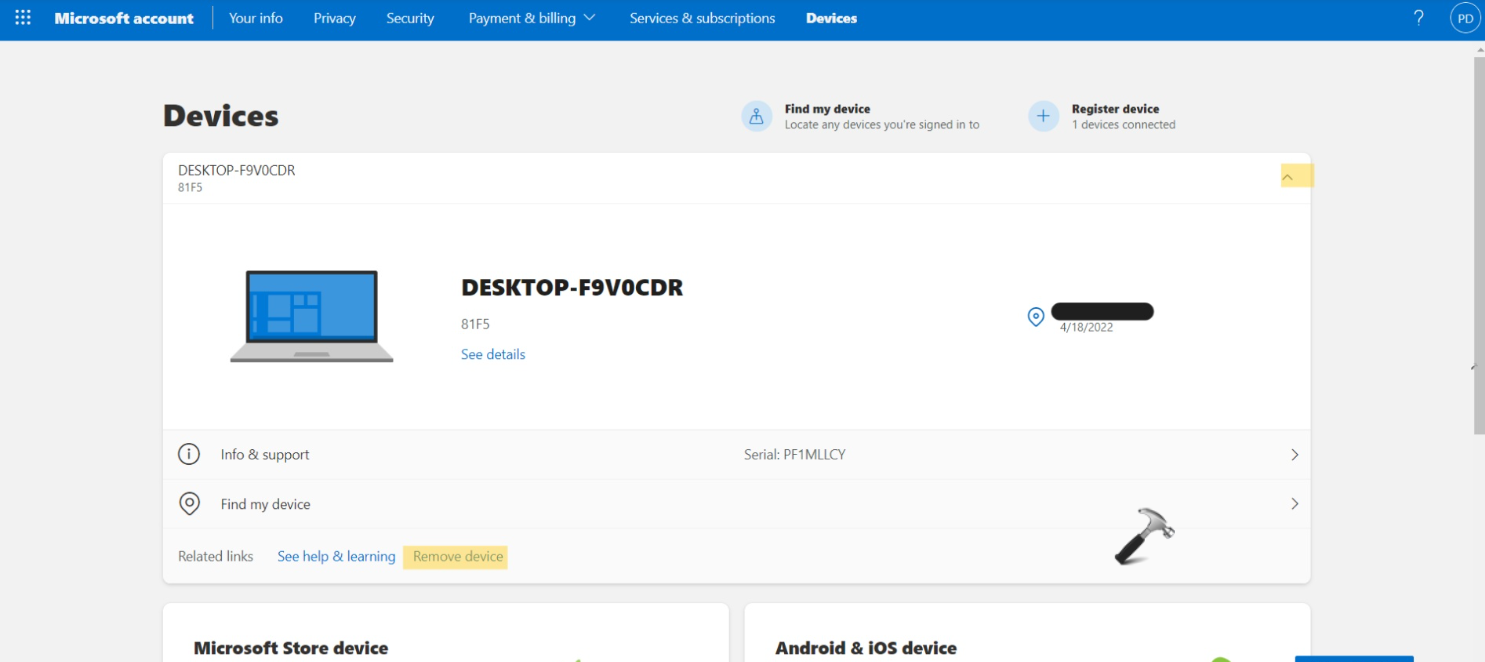The image size is (1485, 662).
Task: Click the Info & support info icon
Action: [189, 454]
